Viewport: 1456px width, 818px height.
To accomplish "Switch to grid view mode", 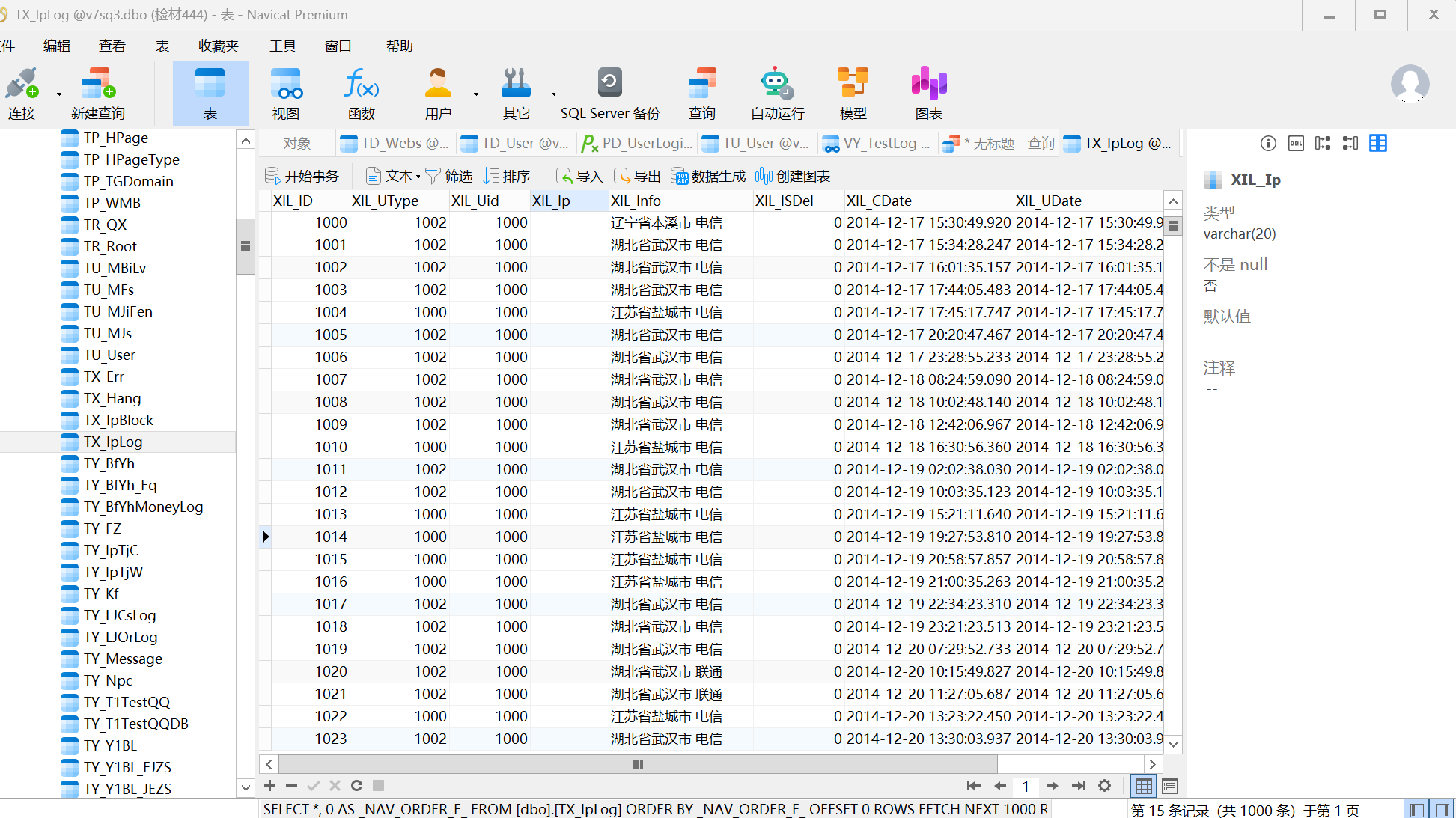I will pyautogui.click(x=1144, y=786).
